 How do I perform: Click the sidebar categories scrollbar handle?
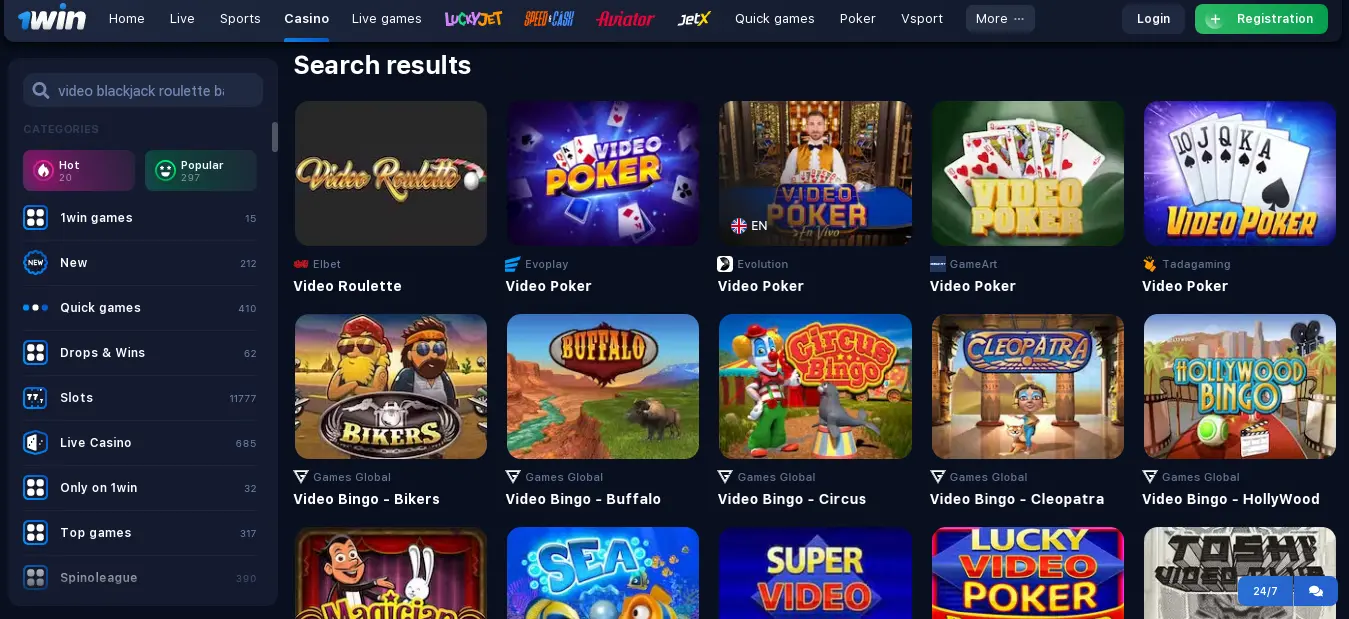pyautogui.click(x=275, y=137)
